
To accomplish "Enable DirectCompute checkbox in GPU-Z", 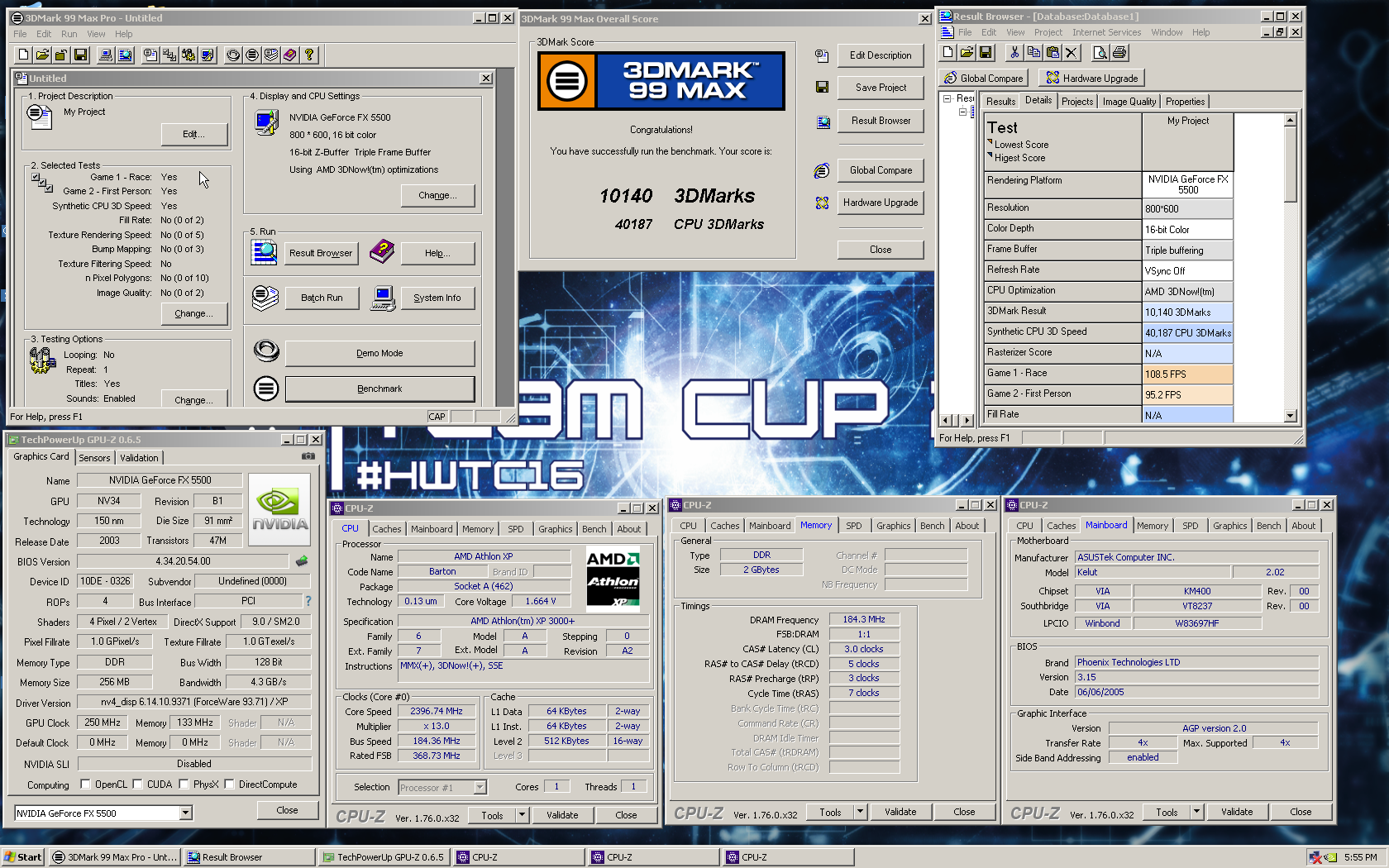I will pyautogui.click(x=229, y=785).
